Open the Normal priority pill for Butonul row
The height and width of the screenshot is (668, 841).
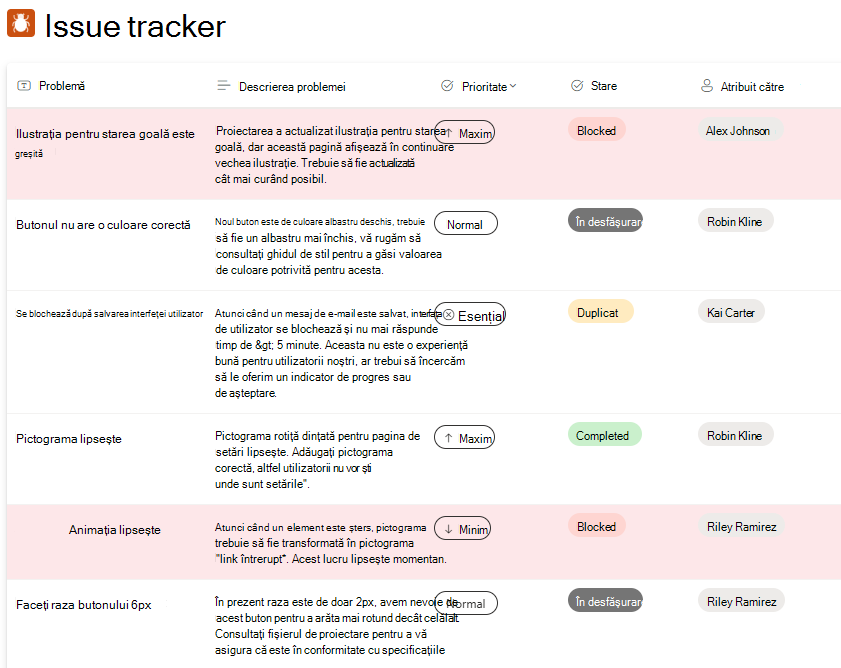[x=466, y=224]
